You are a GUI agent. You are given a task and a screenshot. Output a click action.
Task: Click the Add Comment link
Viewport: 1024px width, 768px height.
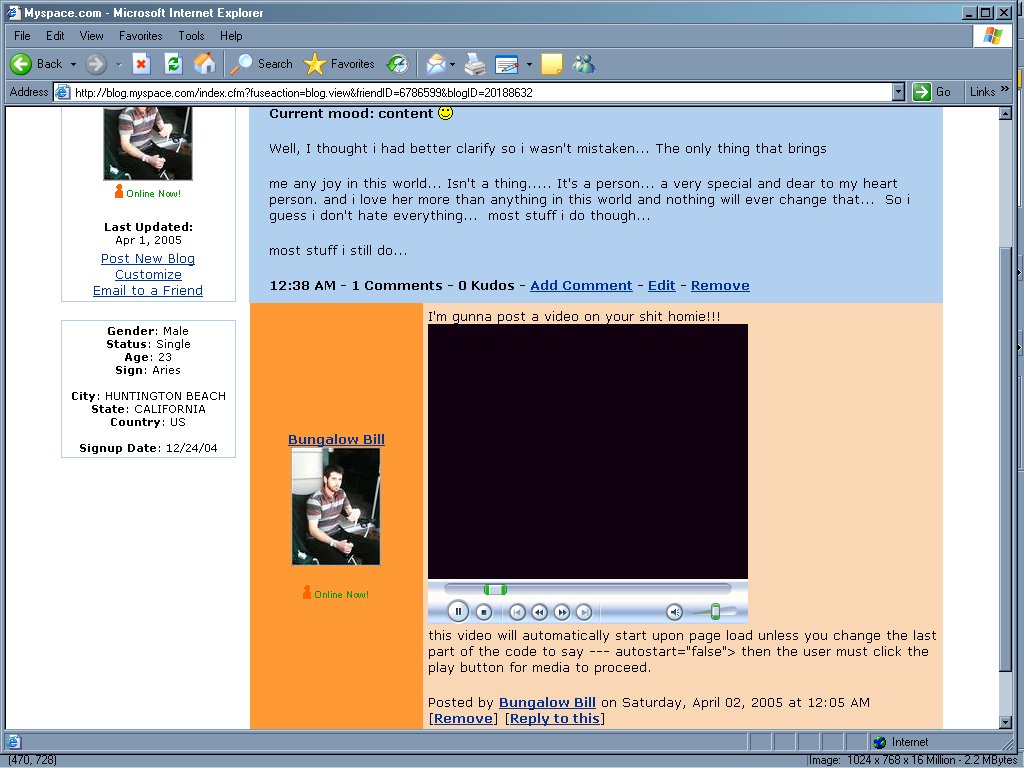click(581, 286)
